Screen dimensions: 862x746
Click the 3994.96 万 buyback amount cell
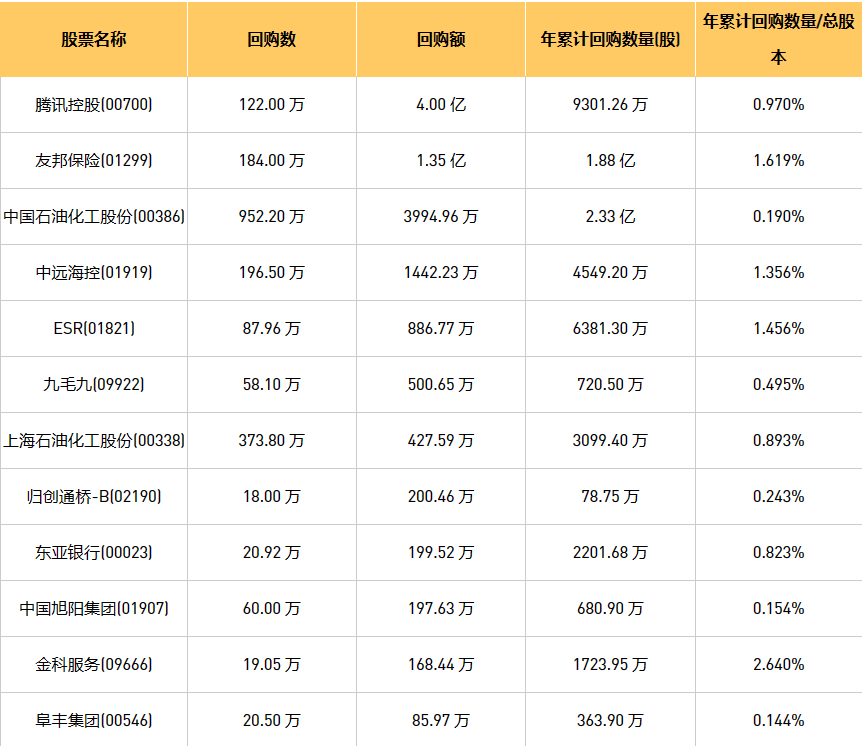pos(441,217)
